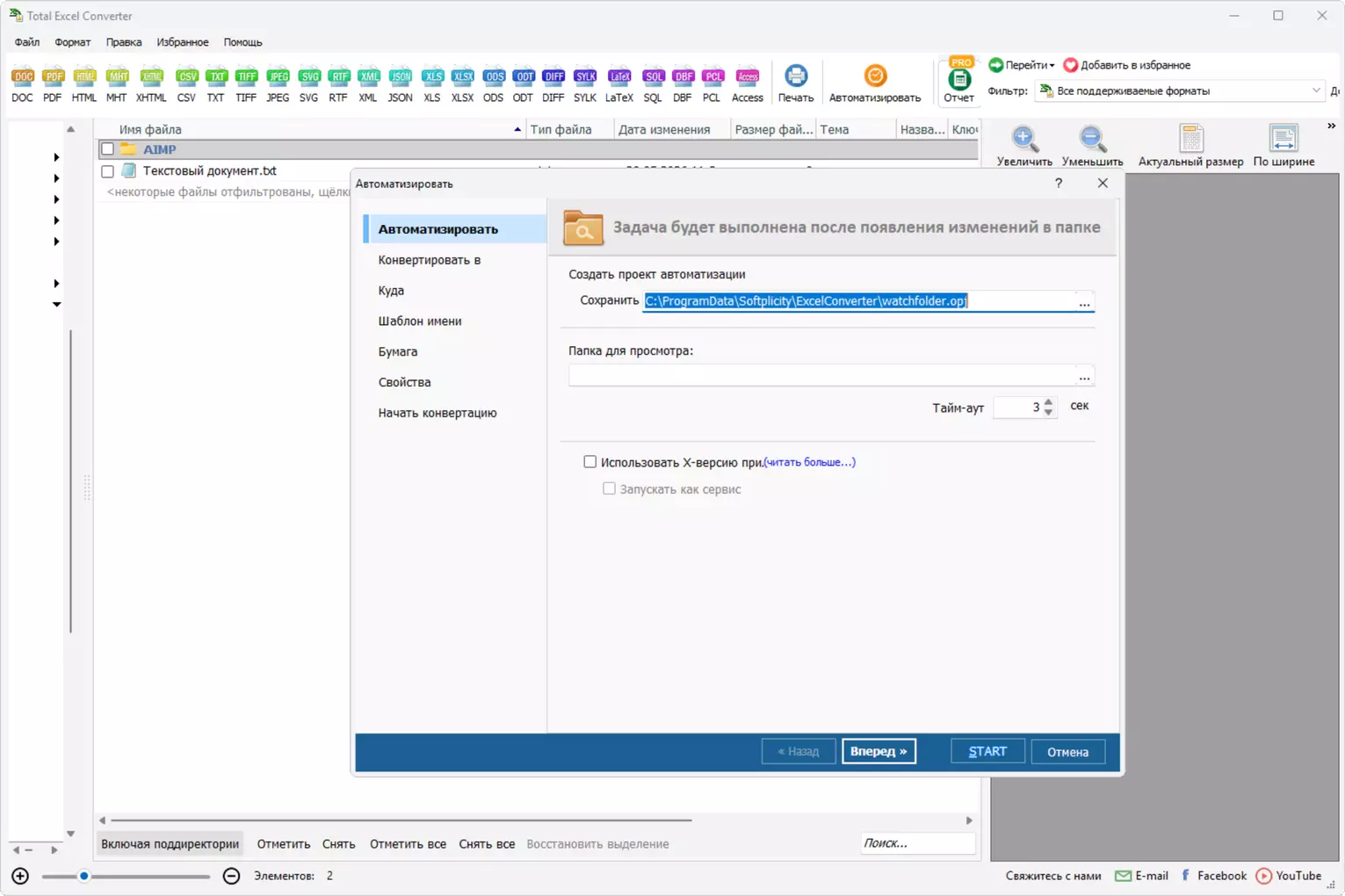Convert to DOC format icon

23,83
